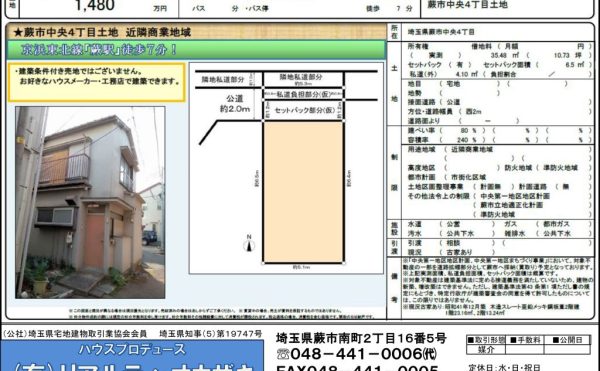Image resolution: width=600 pixels, height=371 pixels.
Task: Select the 取引形態 header cell
Action: pyautogui.click(x=486, y=340)
